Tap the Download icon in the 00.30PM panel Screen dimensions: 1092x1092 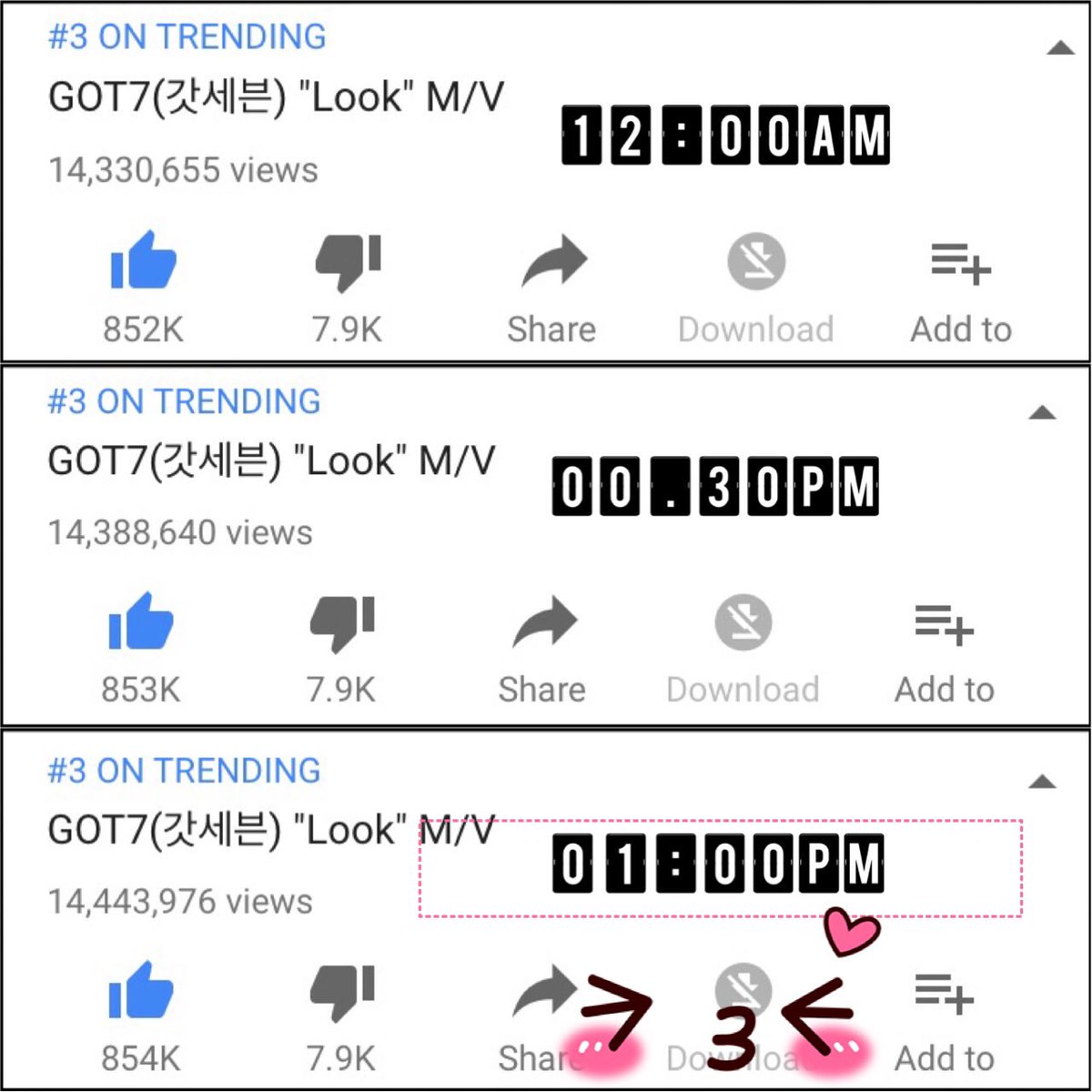743,622
